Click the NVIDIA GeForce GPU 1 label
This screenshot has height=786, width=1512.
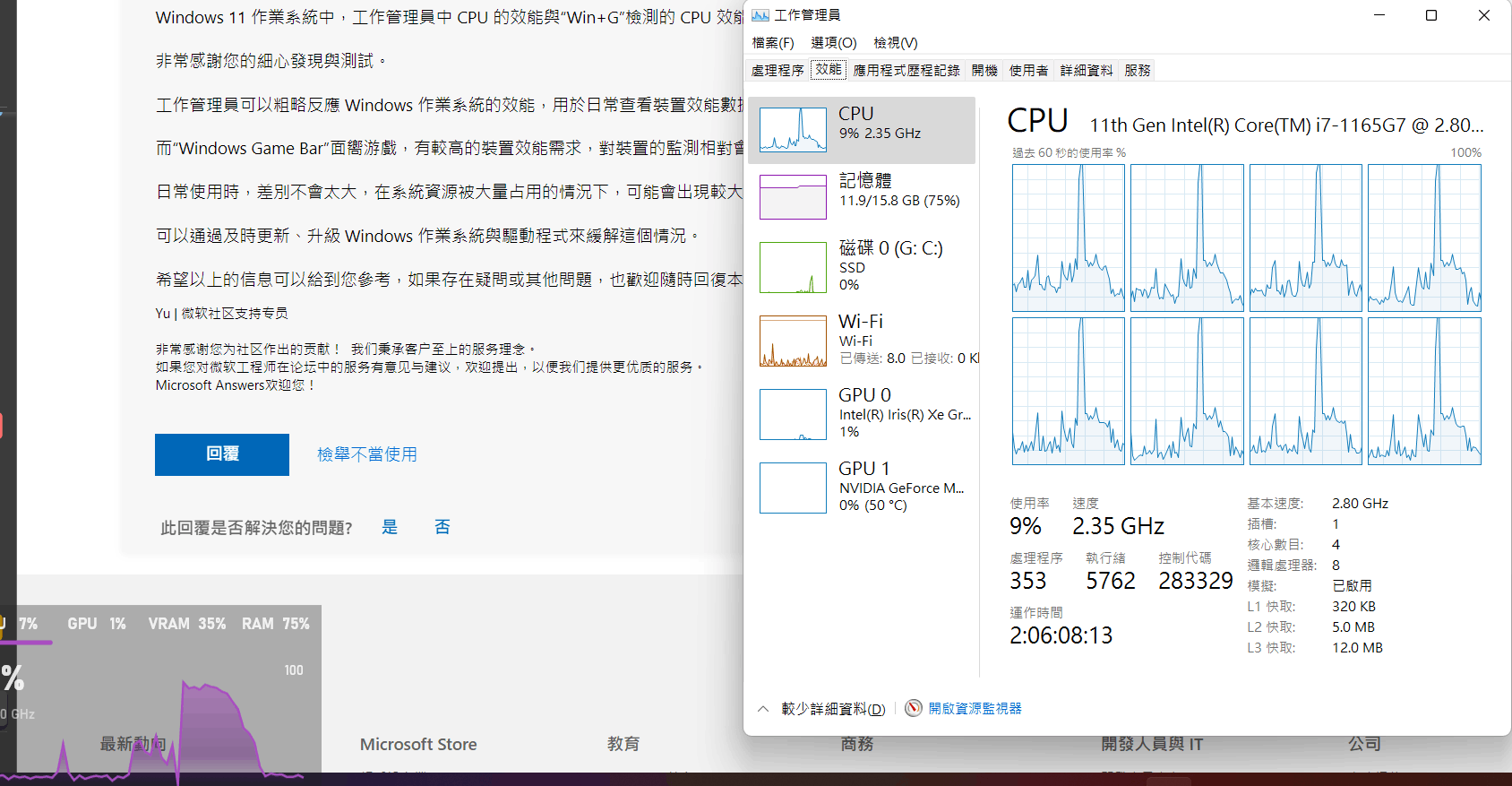(x=901, y=488)
